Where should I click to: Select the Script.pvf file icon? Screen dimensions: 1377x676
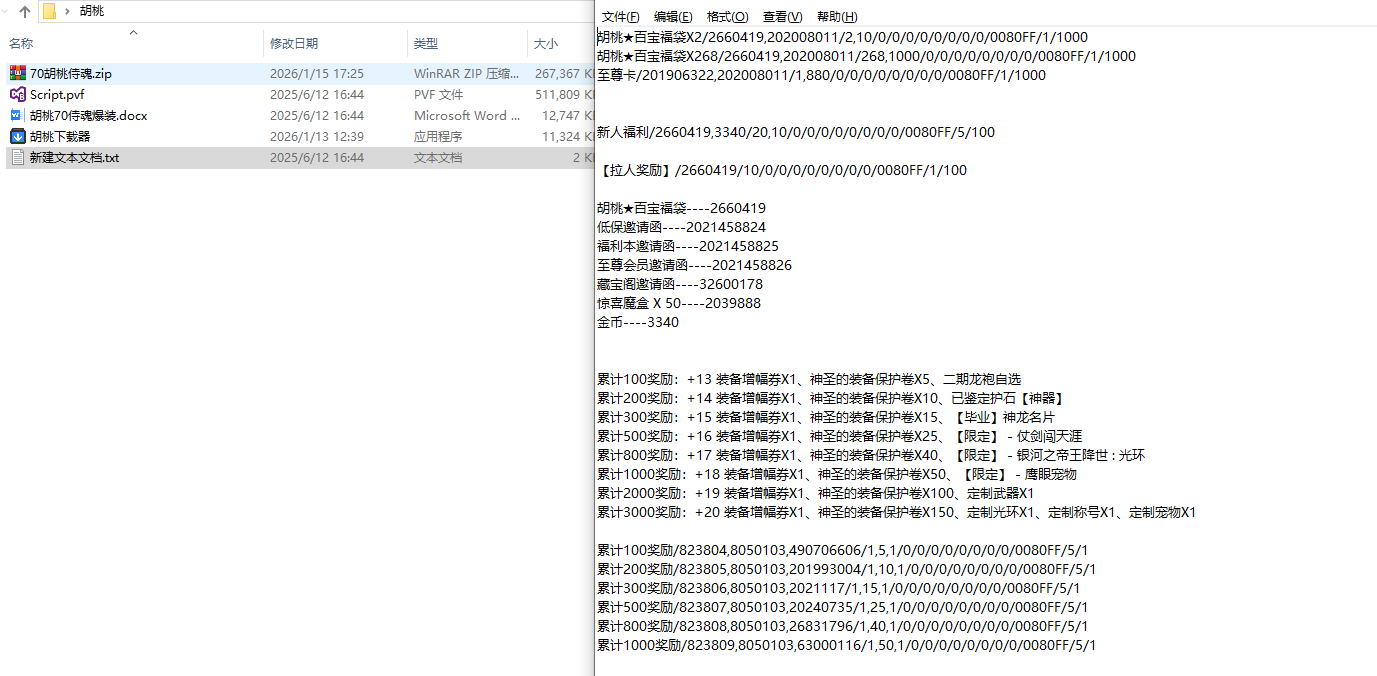point(60,94)
